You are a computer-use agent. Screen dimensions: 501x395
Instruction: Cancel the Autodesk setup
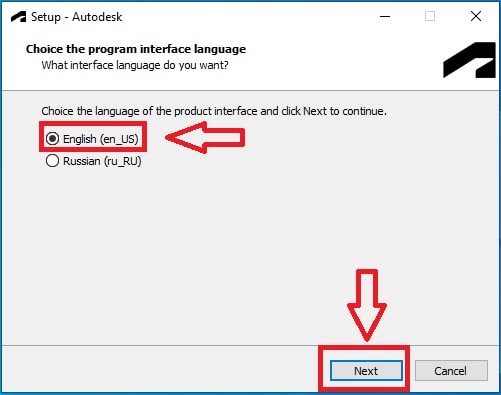451,370
